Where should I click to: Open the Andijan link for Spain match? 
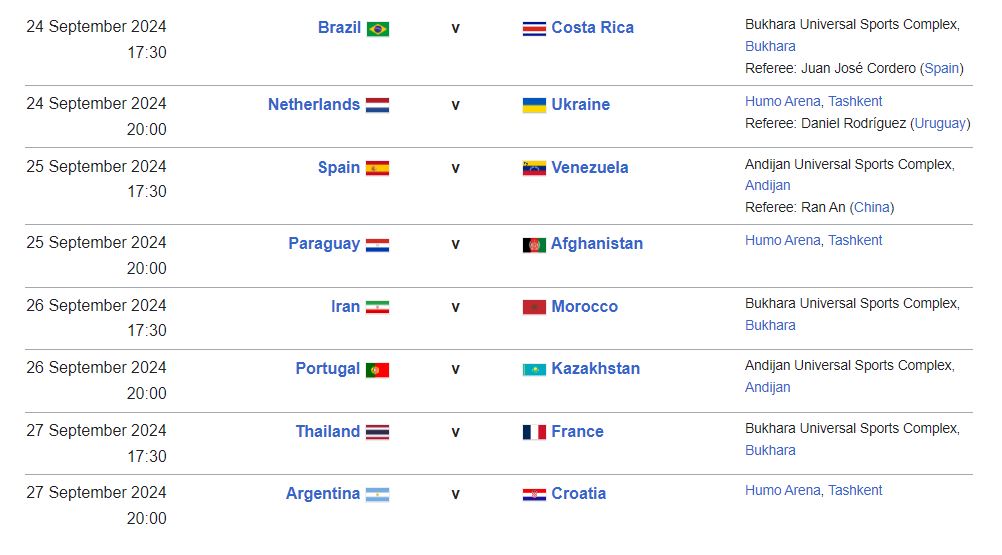click(767, 185)
